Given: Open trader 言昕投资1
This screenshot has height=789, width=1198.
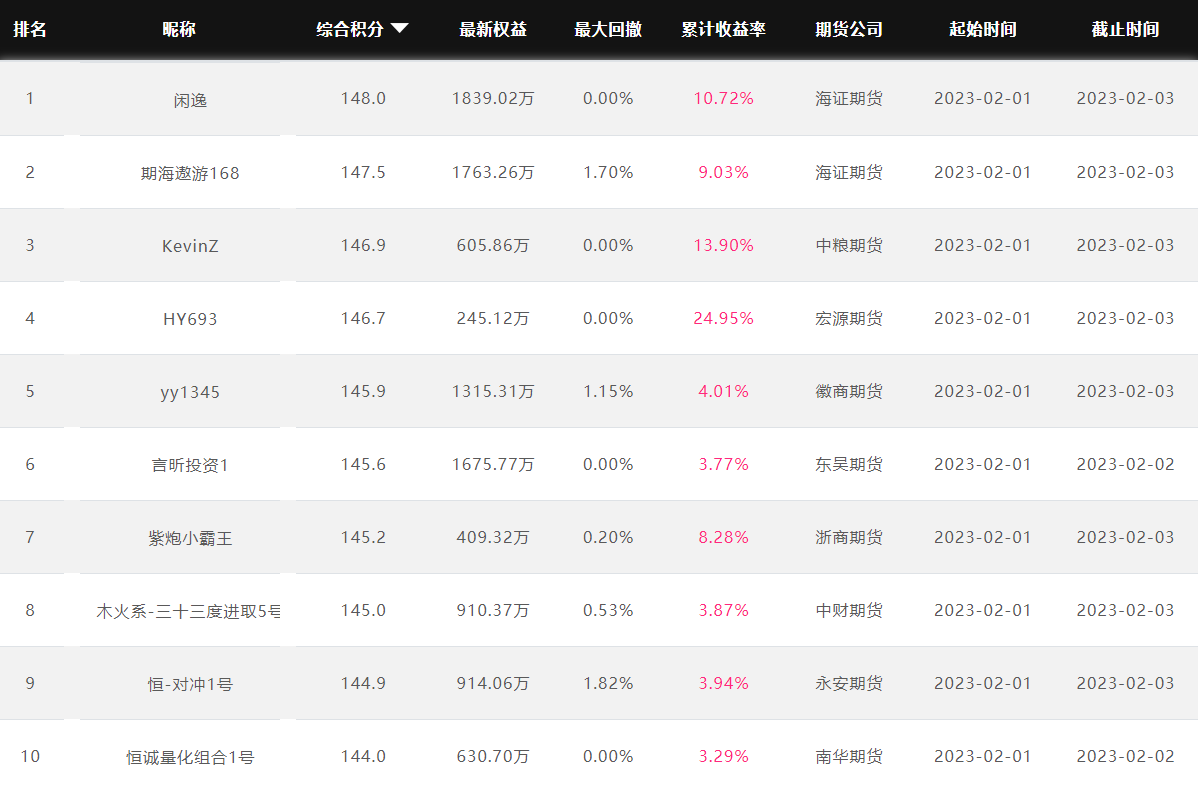Looking at the screenshot, I should coord(190,465).
